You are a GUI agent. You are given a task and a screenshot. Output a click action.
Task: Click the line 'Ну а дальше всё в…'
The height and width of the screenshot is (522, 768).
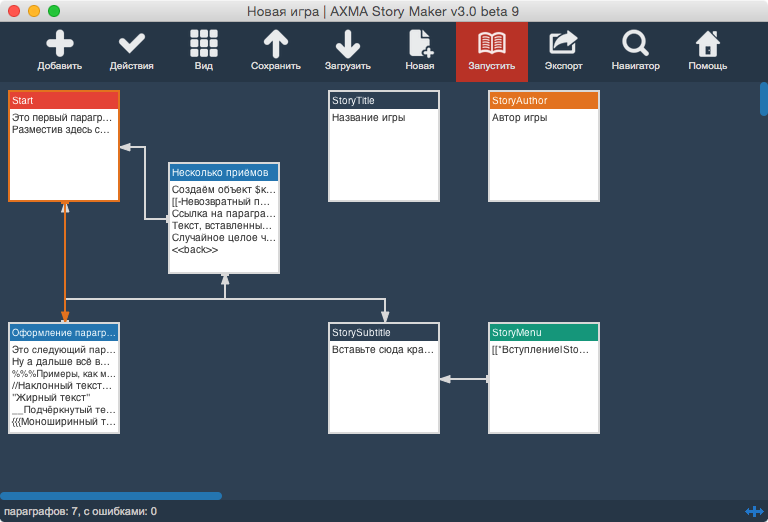point(61,361)
